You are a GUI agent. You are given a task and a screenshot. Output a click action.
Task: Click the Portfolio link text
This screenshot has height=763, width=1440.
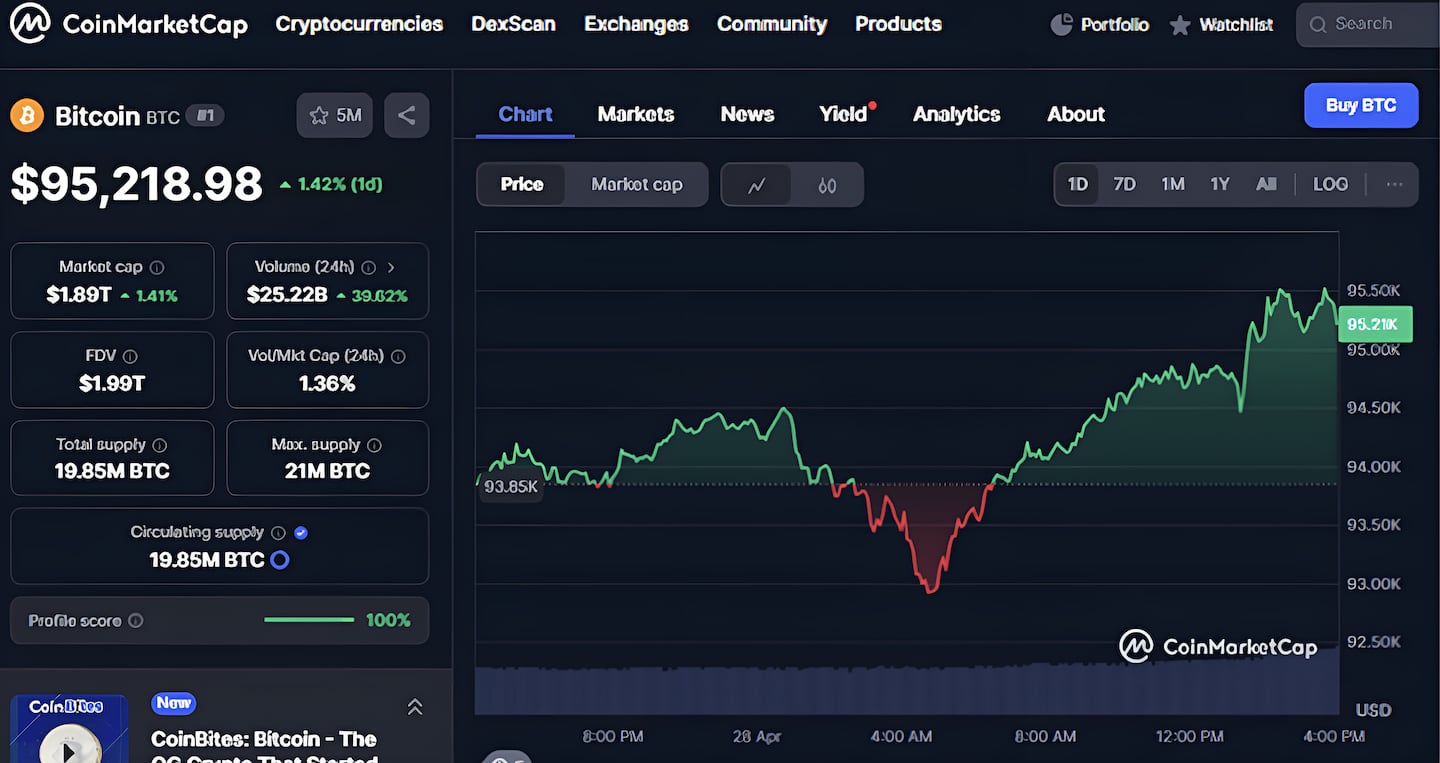pyautogui.click(x=1114, y=25)
